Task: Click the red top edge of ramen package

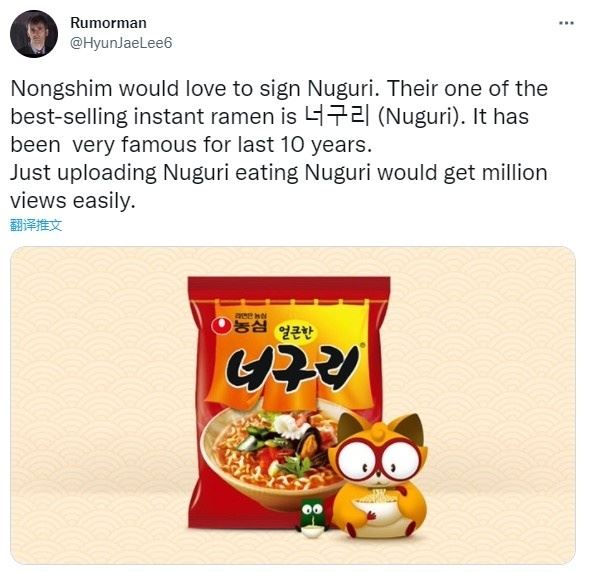Action: coord(289,288)
